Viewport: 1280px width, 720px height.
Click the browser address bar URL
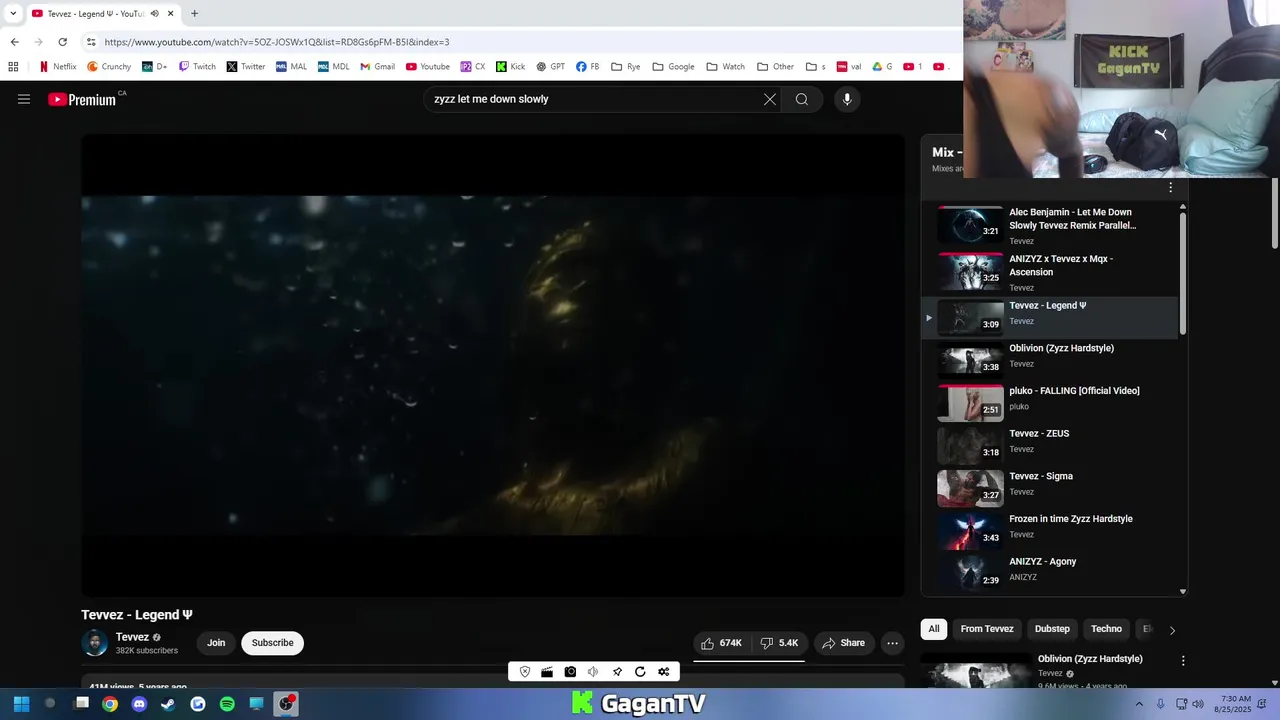click(277, 42)
